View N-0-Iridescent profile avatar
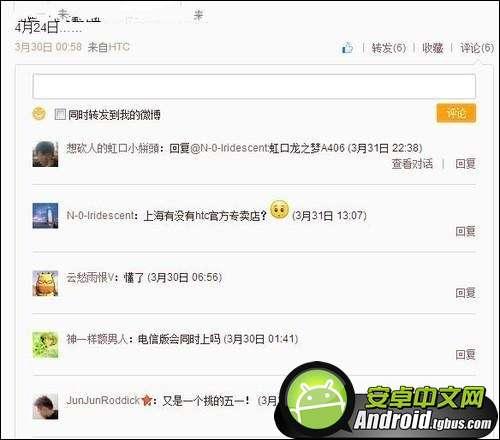This screenshot has width=500, height=440. tap(45, 216)
